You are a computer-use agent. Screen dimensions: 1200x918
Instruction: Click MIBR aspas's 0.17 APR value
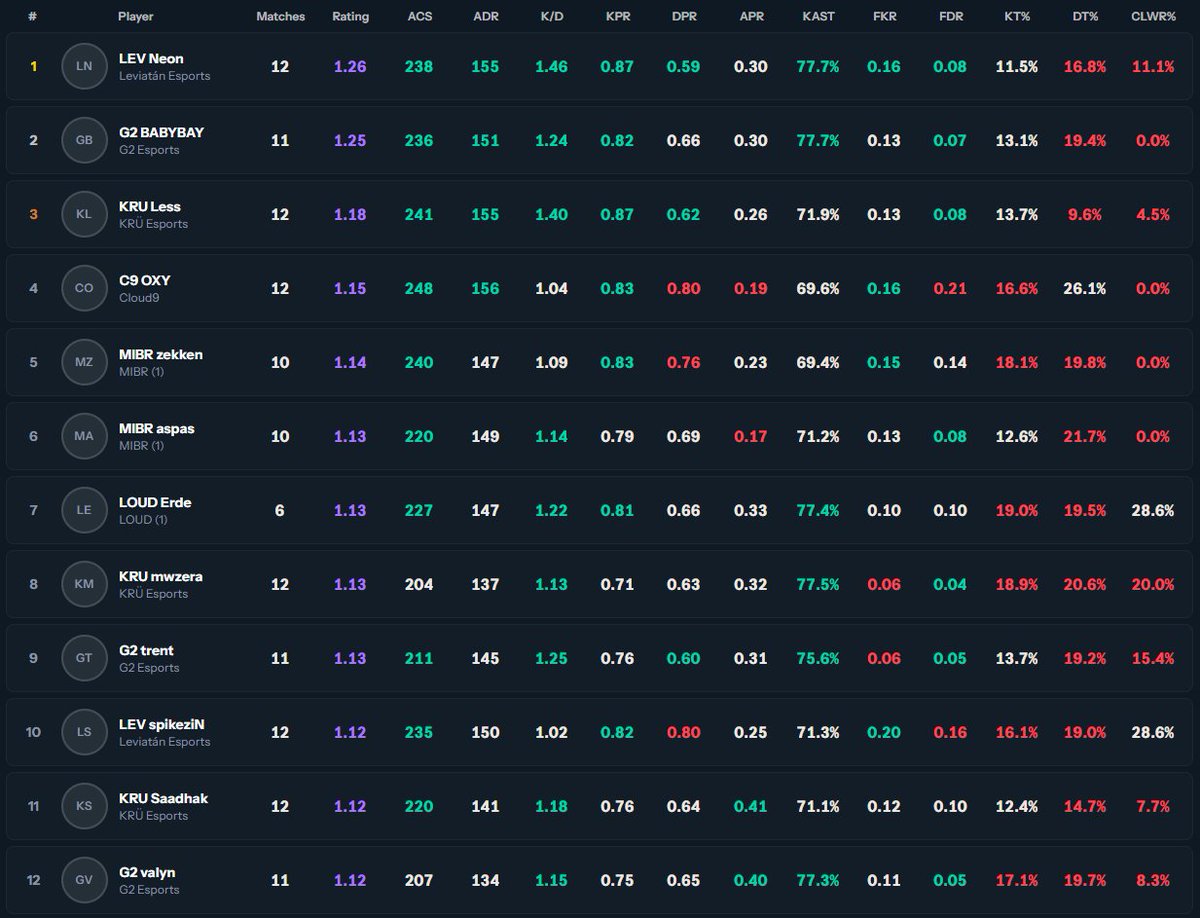pyautogui.click(x=751, y=437)
